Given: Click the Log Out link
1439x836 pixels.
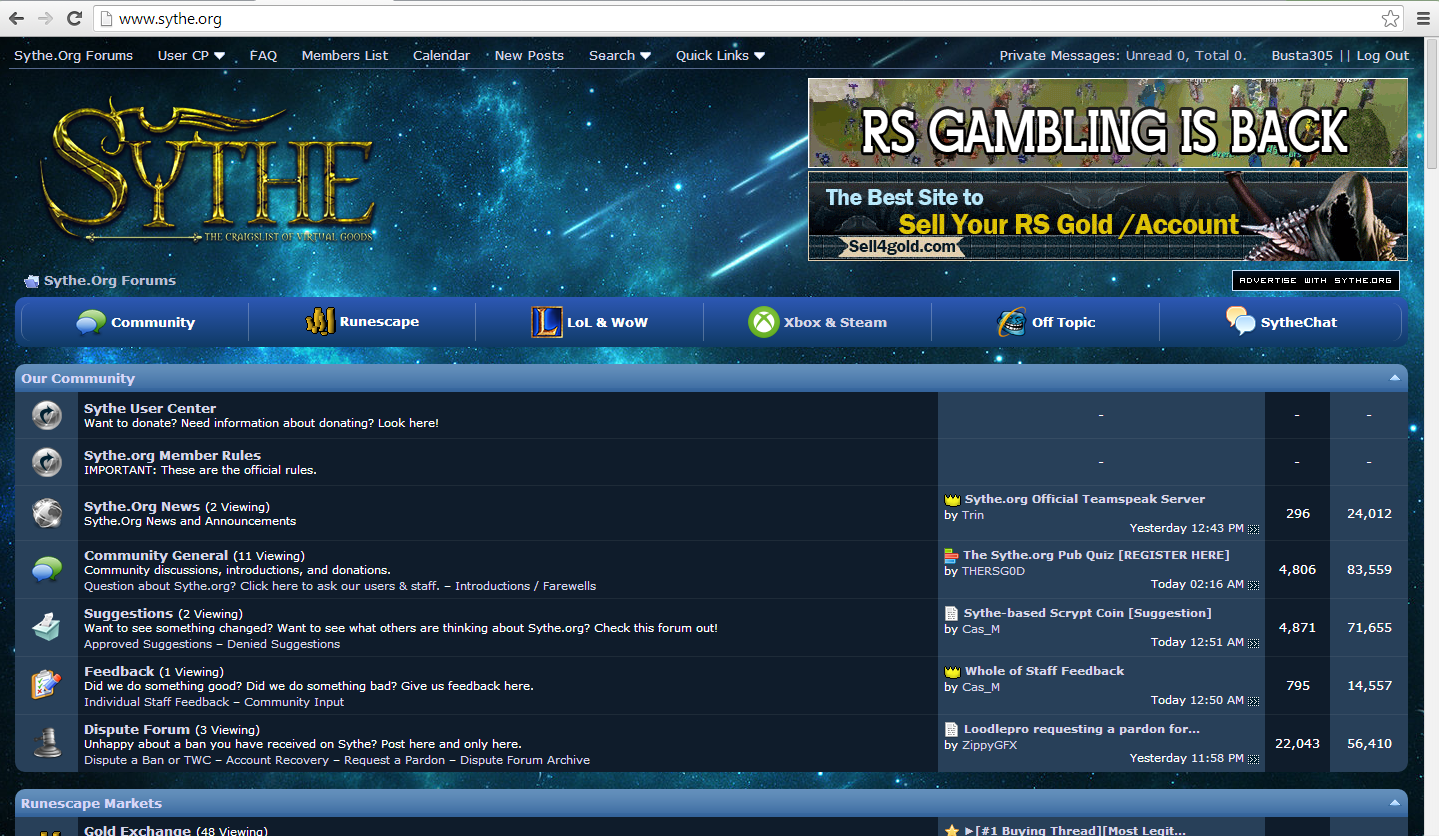Looking at the screenshot, I should click(1383, 55).
